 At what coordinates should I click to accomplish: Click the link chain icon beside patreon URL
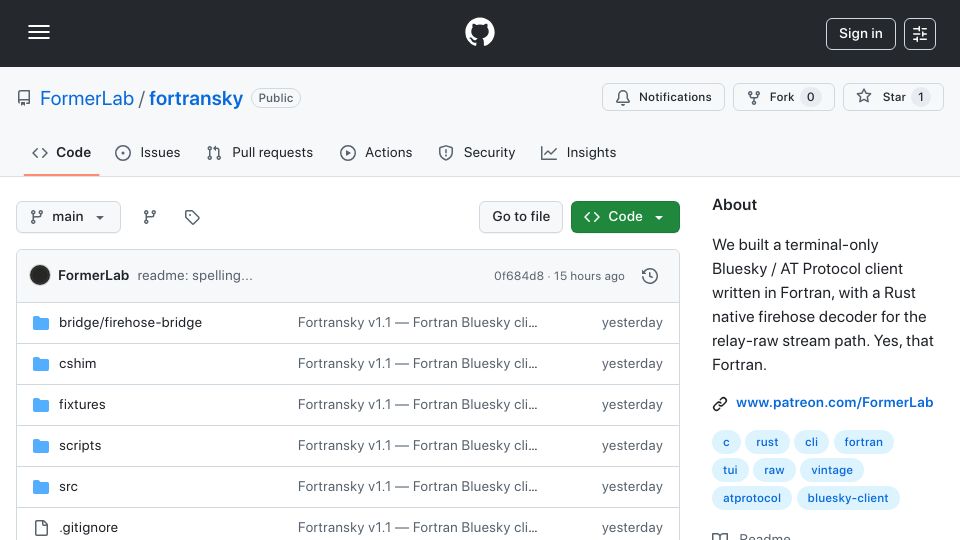[720, 403]
